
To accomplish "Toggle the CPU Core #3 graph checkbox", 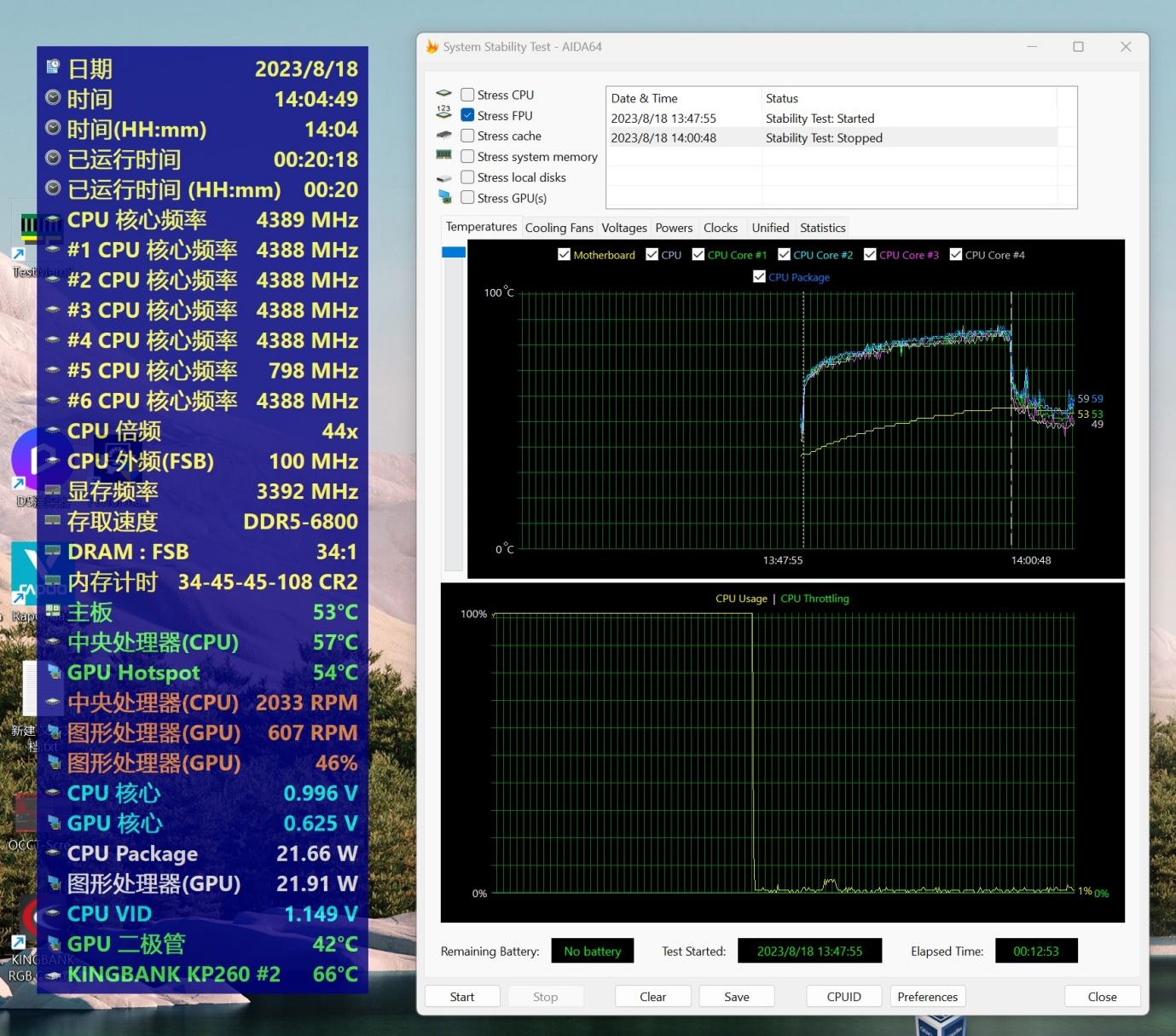I will (870, 254).
